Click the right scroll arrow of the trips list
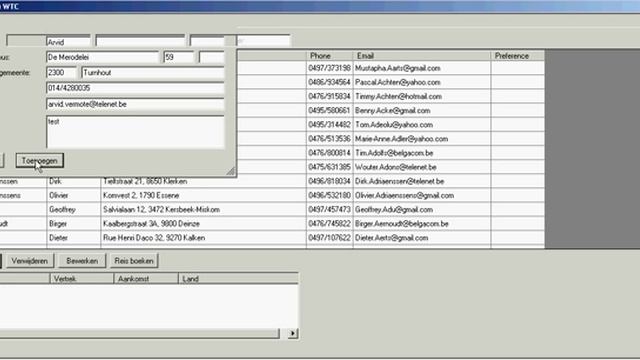The height and width of the screenshot is (360, 640). [x=293, y=333]
